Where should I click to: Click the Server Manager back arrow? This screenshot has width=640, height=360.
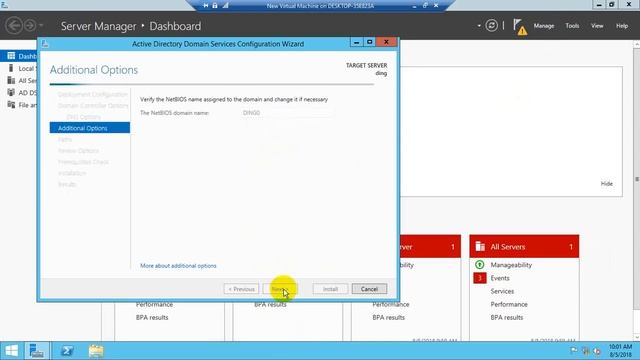point(14,26)
